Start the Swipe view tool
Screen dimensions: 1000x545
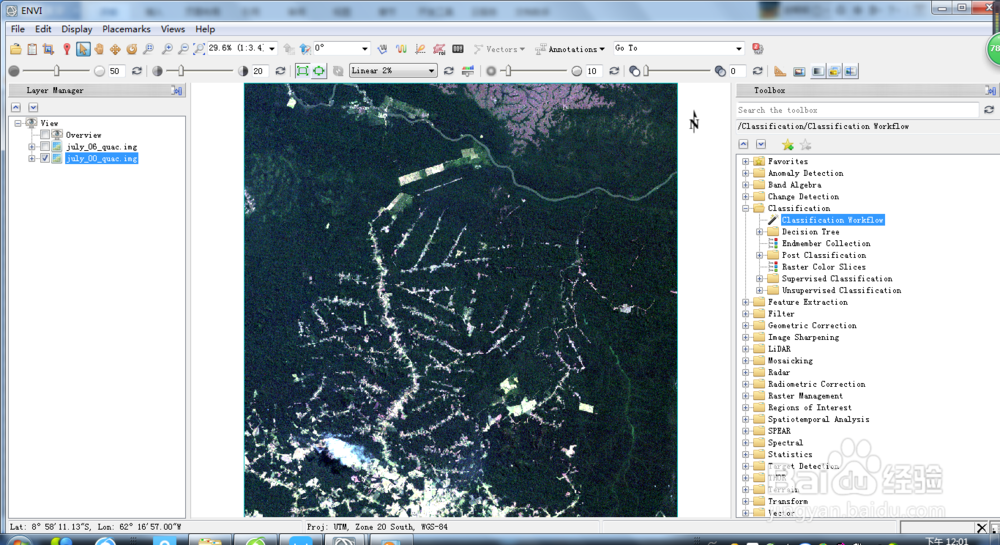point(851,71)
